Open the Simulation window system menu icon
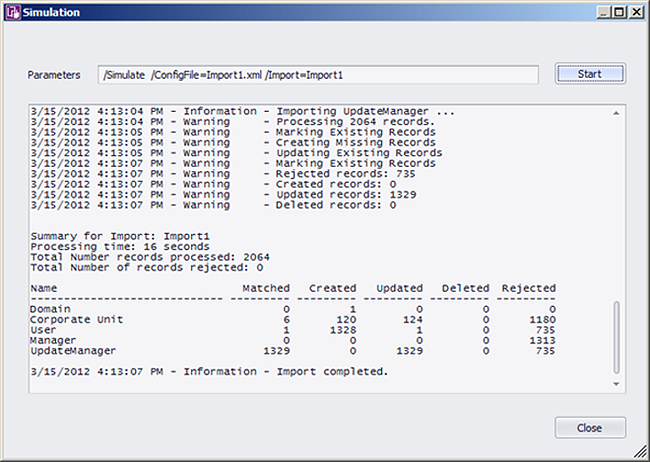 [x=12, y=12]
